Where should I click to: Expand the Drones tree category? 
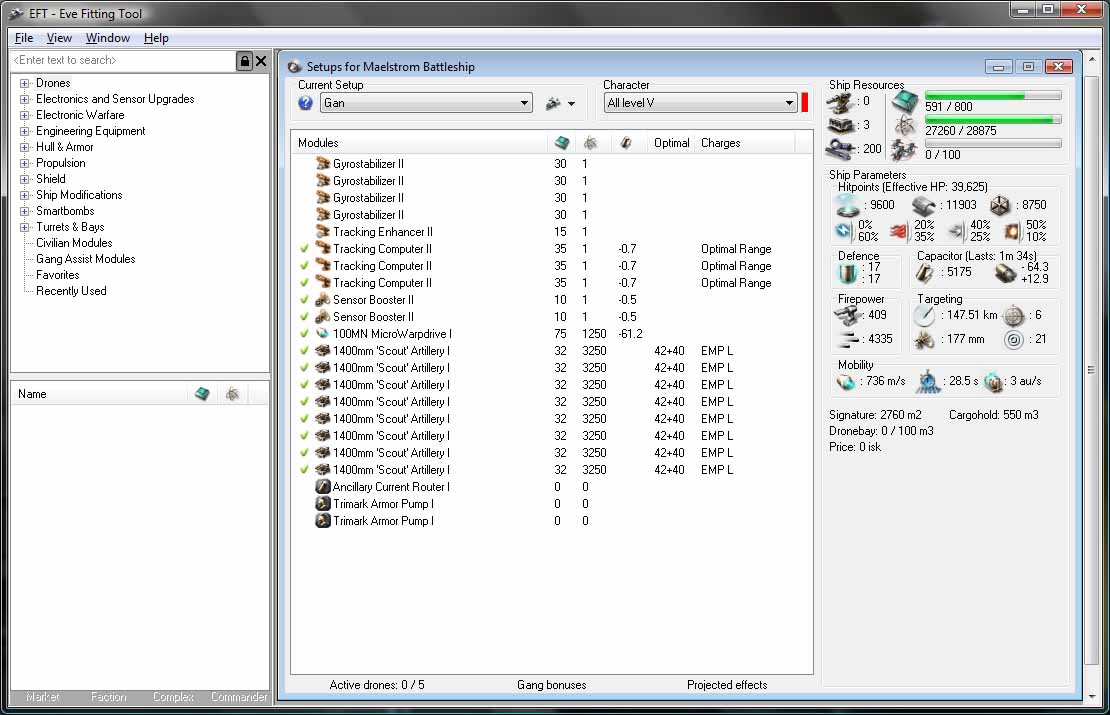click(25, 84)
